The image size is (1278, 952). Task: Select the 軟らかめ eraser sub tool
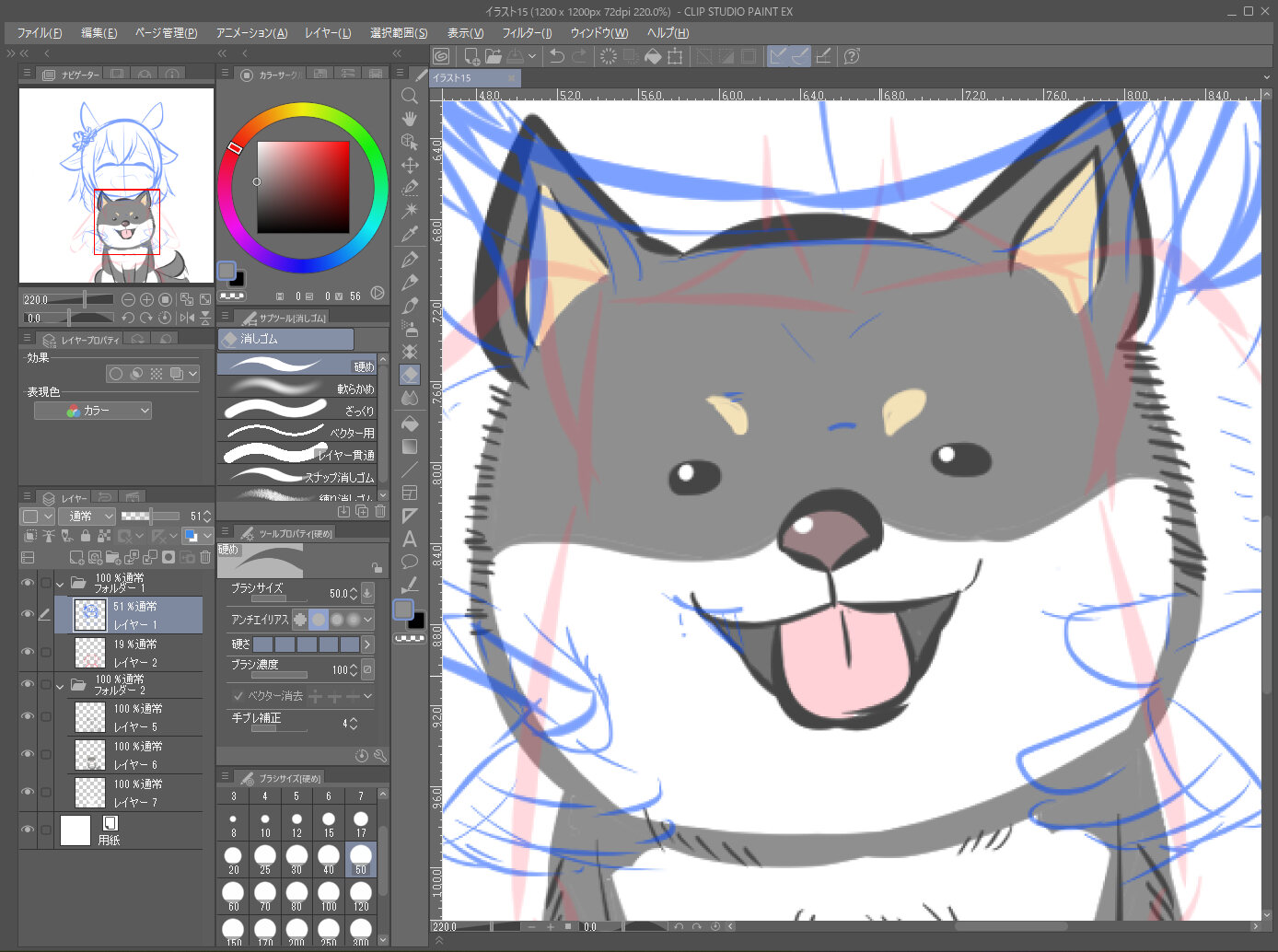coord(297,388)
